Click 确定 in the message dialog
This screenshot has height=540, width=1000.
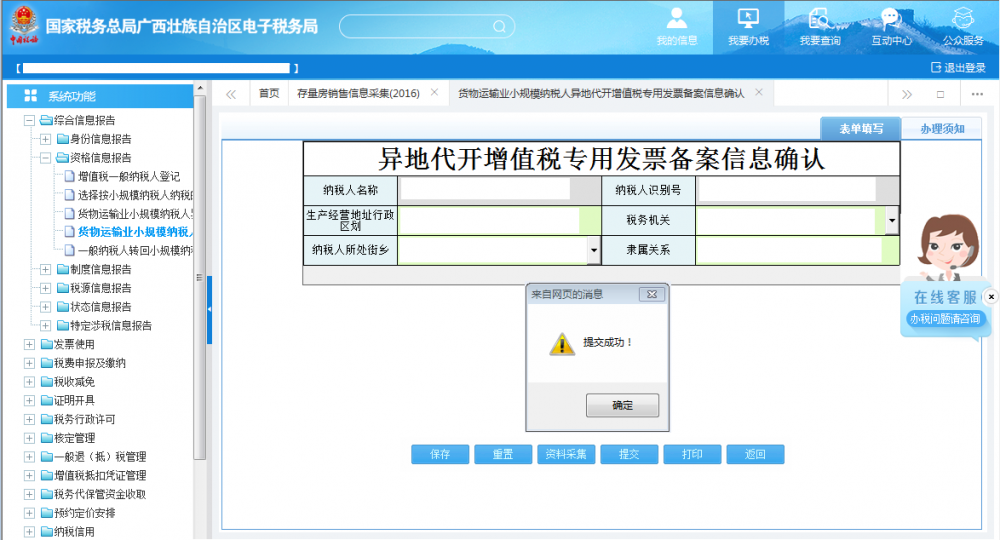(x=622, y=405)
